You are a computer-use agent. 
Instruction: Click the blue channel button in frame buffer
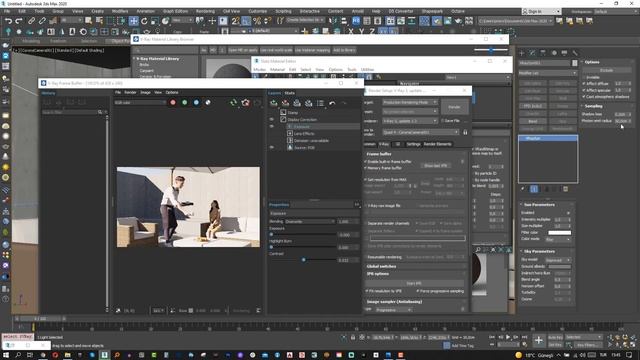[x=196, y=102]
